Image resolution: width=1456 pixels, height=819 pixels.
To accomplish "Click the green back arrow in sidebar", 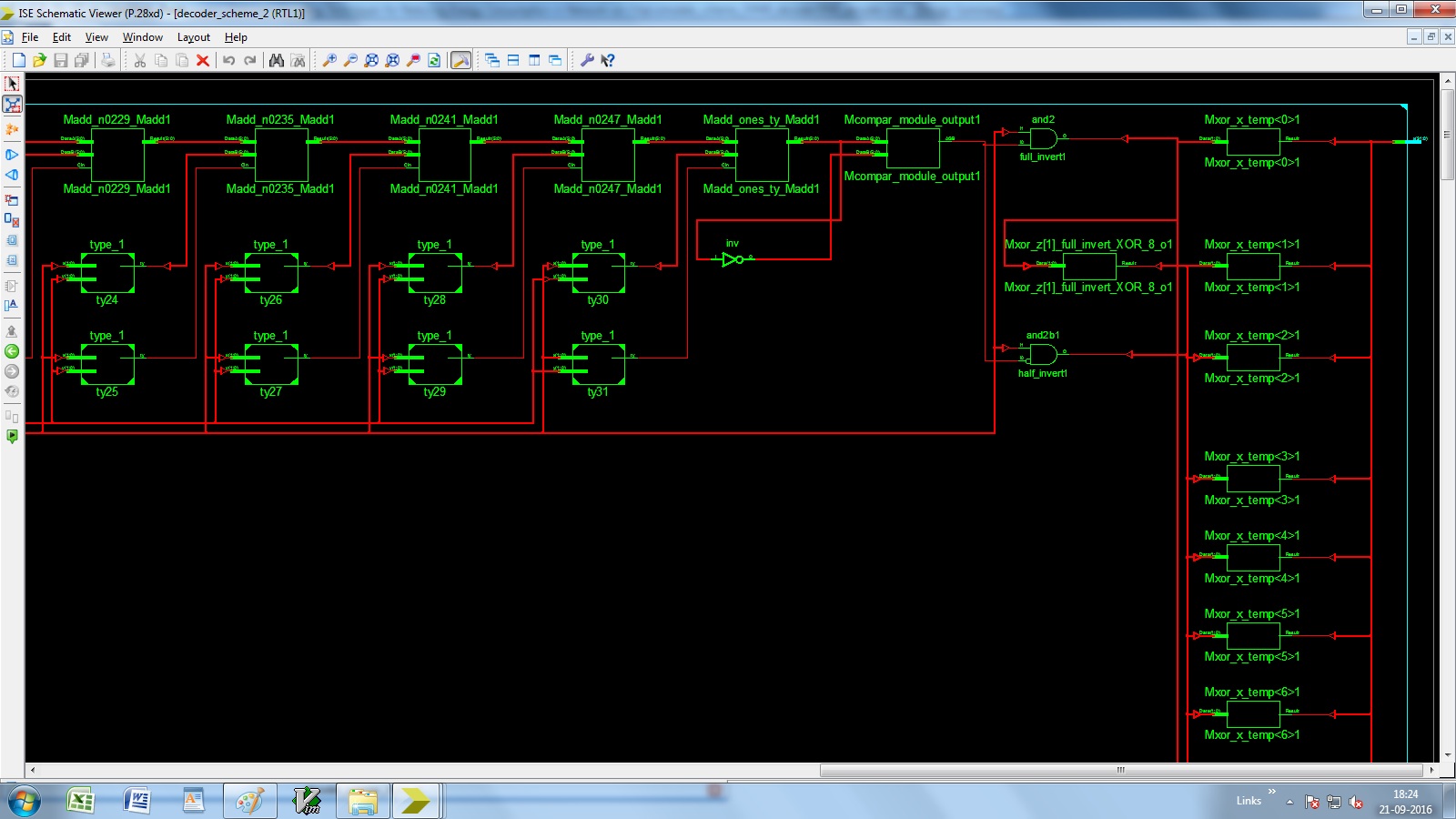I will click(x=12, y=351).
